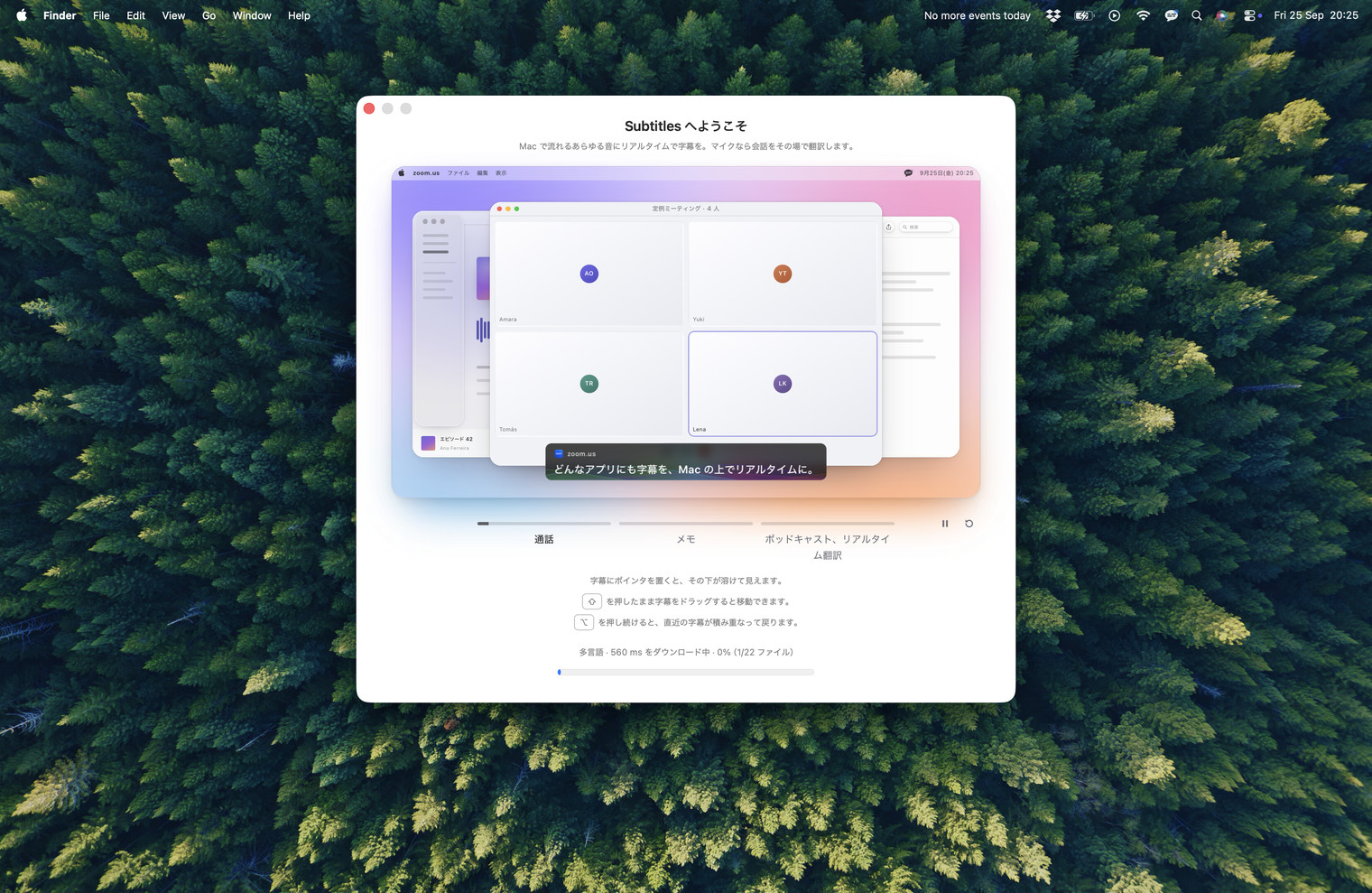Click the 'Subtitles へようこそ' heading
The height and width of the screenshot is (893, 1372).
coord(686,126)
